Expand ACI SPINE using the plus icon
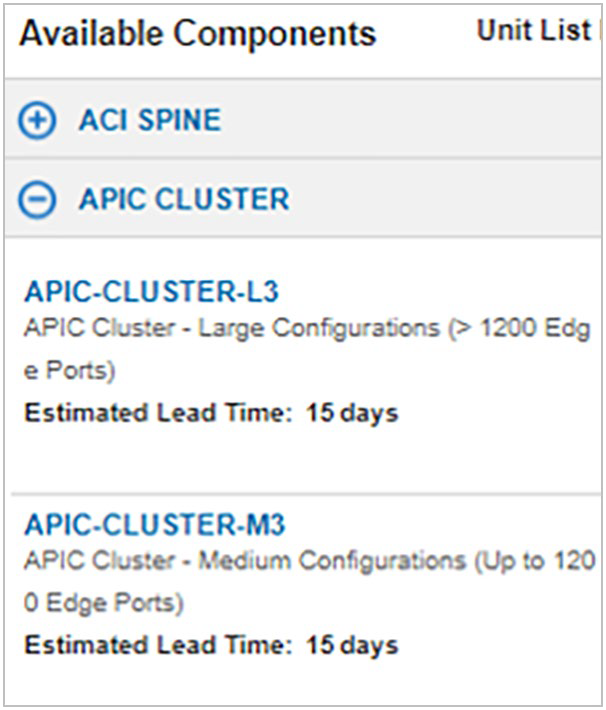The image size is (606, 710). point(37,122)
